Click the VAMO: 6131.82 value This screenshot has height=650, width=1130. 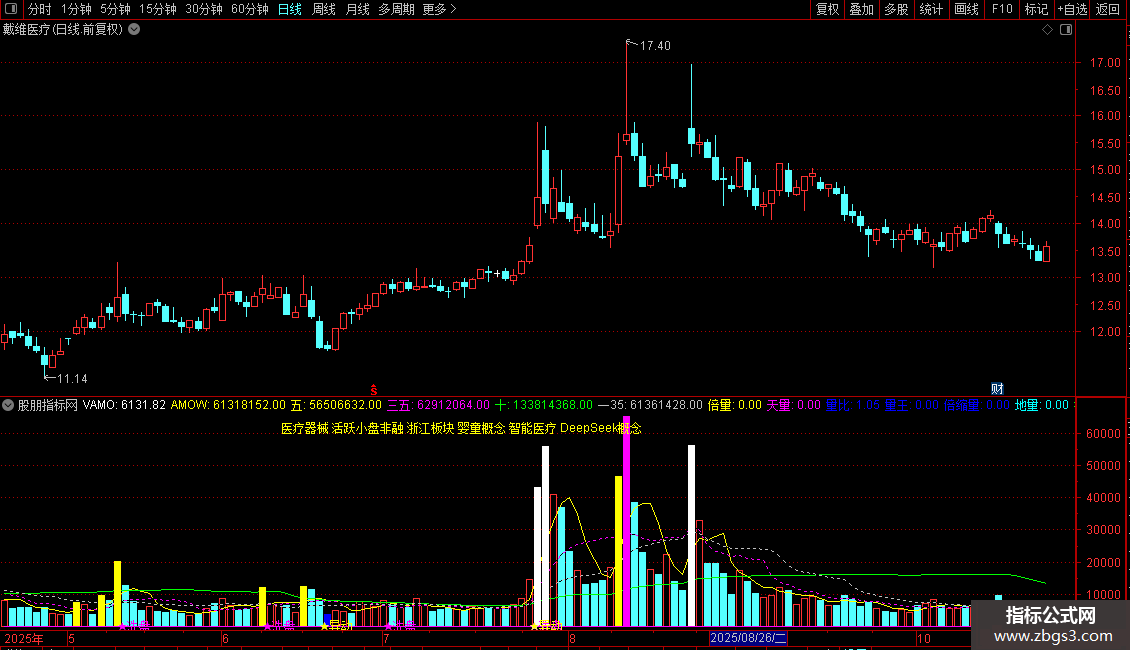coord(124,405)
